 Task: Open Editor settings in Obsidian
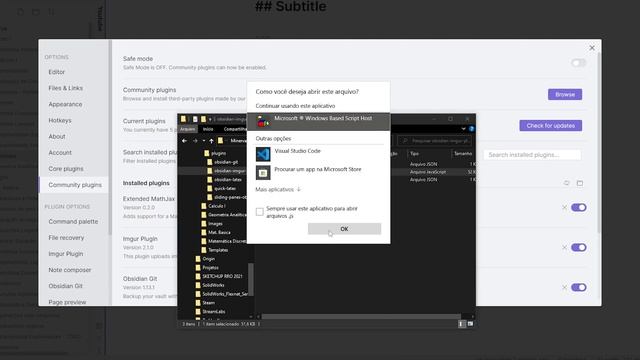point(56,72)
